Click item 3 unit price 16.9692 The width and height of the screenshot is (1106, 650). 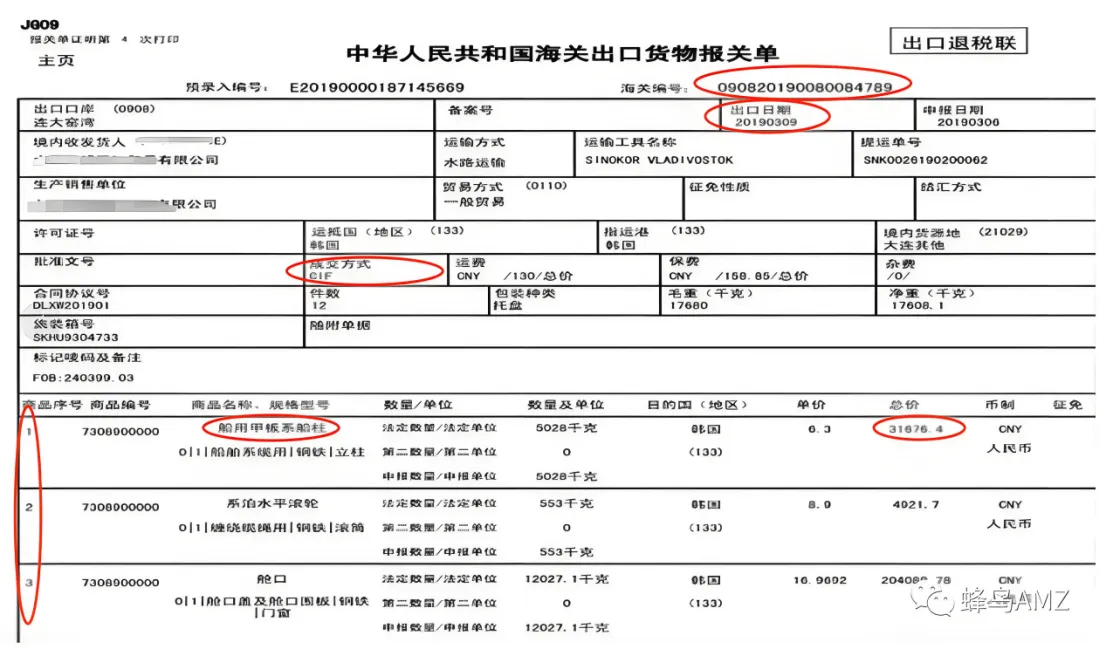(x=820, y=580)
